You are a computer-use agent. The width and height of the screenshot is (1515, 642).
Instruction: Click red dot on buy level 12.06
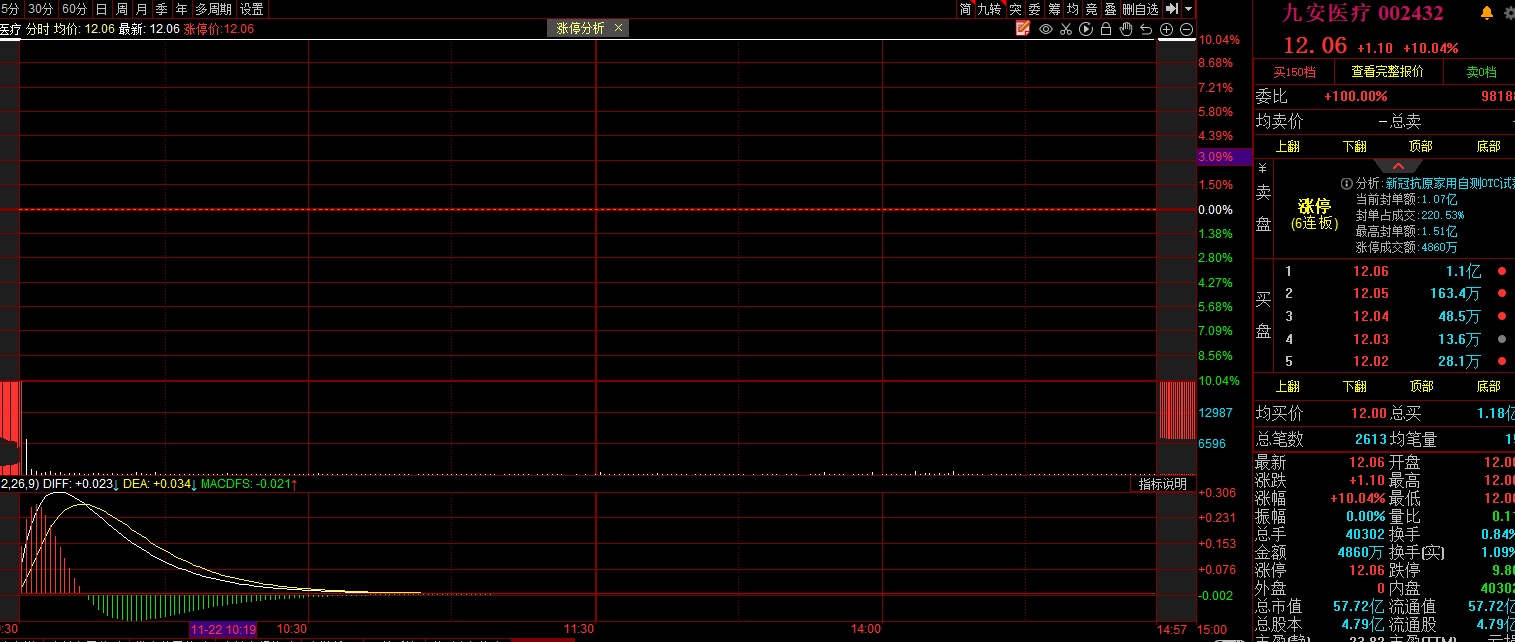[x=1501, y=271]
